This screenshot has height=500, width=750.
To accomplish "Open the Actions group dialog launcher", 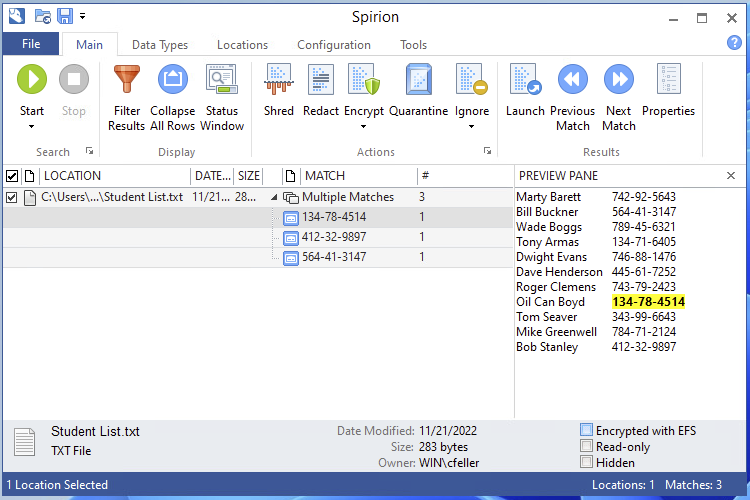I will pyautogui.click(x=487, y=151).
